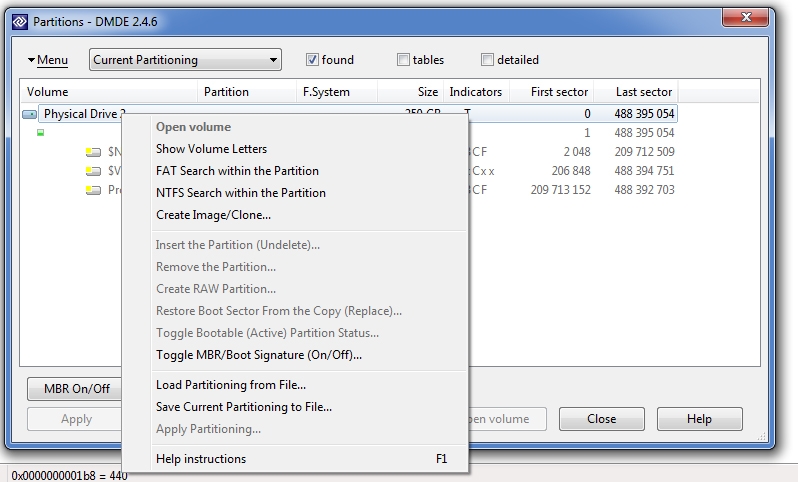
Task: Click first sector value 2 048
Action: coord(577,152)
